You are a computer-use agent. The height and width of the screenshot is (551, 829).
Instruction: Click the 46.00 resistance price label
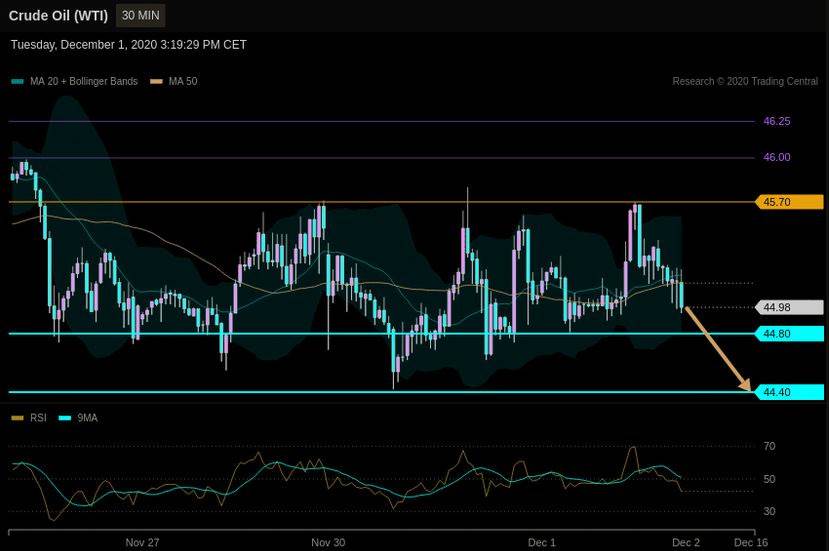(x=777, y=157)
